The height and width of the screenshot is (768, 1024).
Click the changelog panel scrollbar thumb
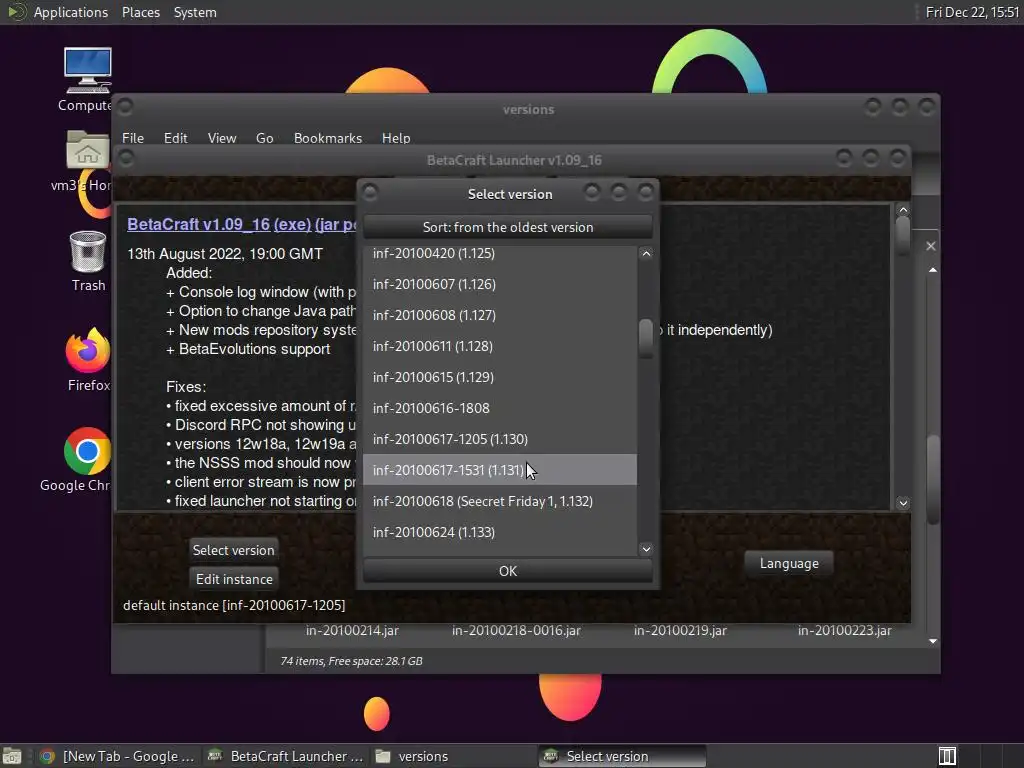[x=903, y=235]
